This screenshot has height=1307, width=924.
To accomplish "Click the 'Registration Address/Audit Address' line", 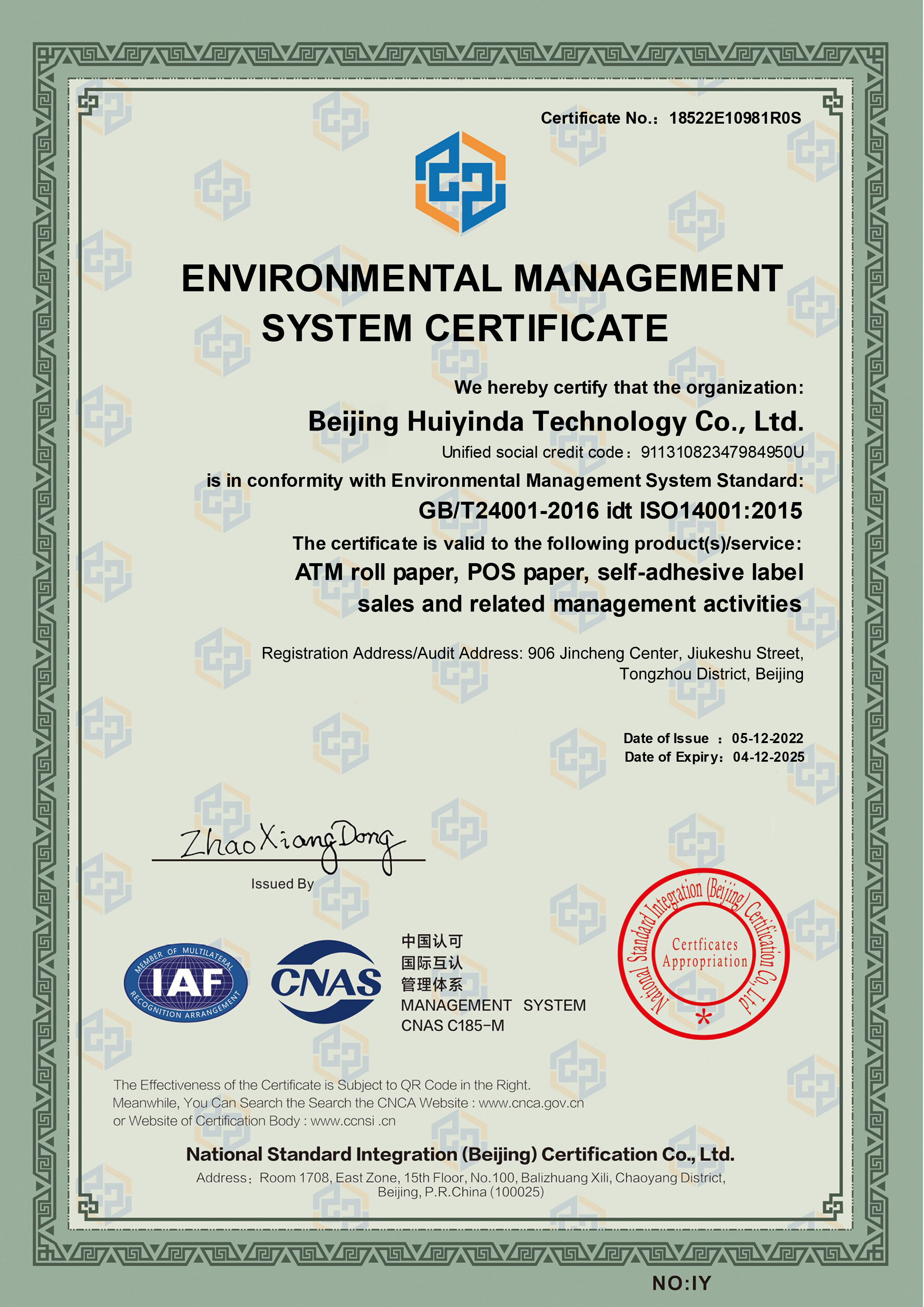I will pyautogui.click(x=532, y=653).
